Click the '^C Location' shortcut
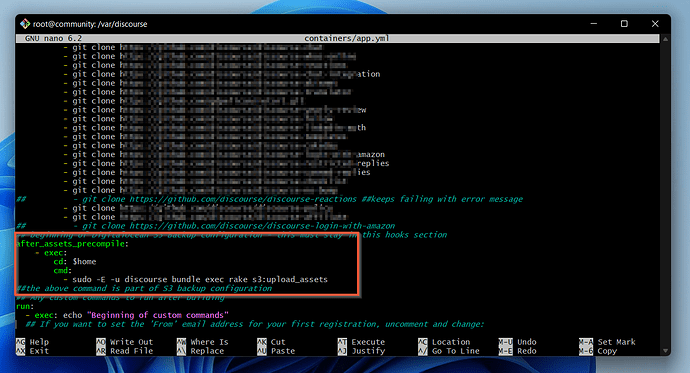Screen dimensions: 690x373 [x=444, y=342]
